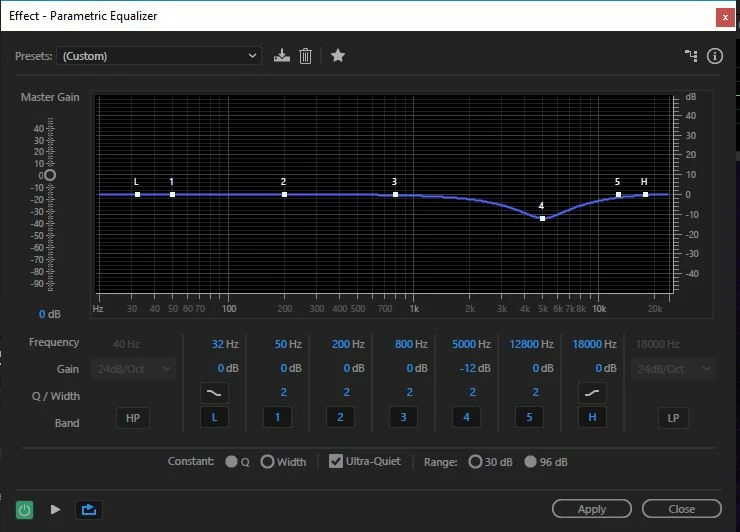Switch low shelf filter shape icon
The width and height of the screenshot is (740, 532).
pyautogui.click(x=214, y=393)
